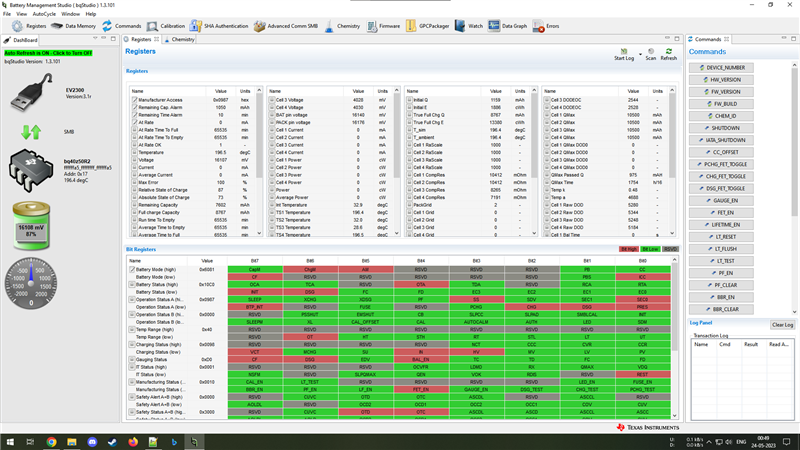Click the Start Log icon

coord(623,52)
